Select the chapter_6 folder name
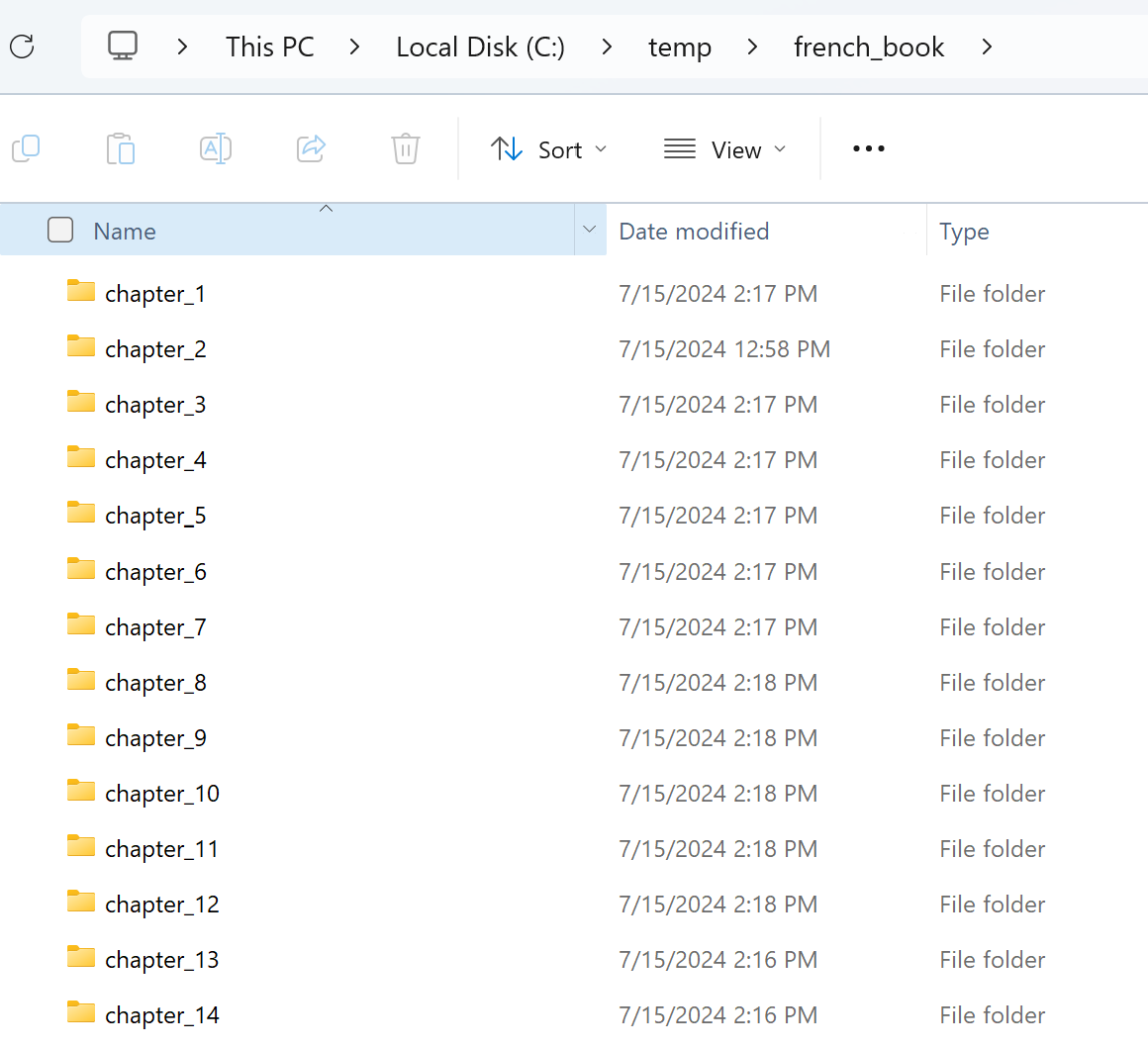 (x=155, y=572)
